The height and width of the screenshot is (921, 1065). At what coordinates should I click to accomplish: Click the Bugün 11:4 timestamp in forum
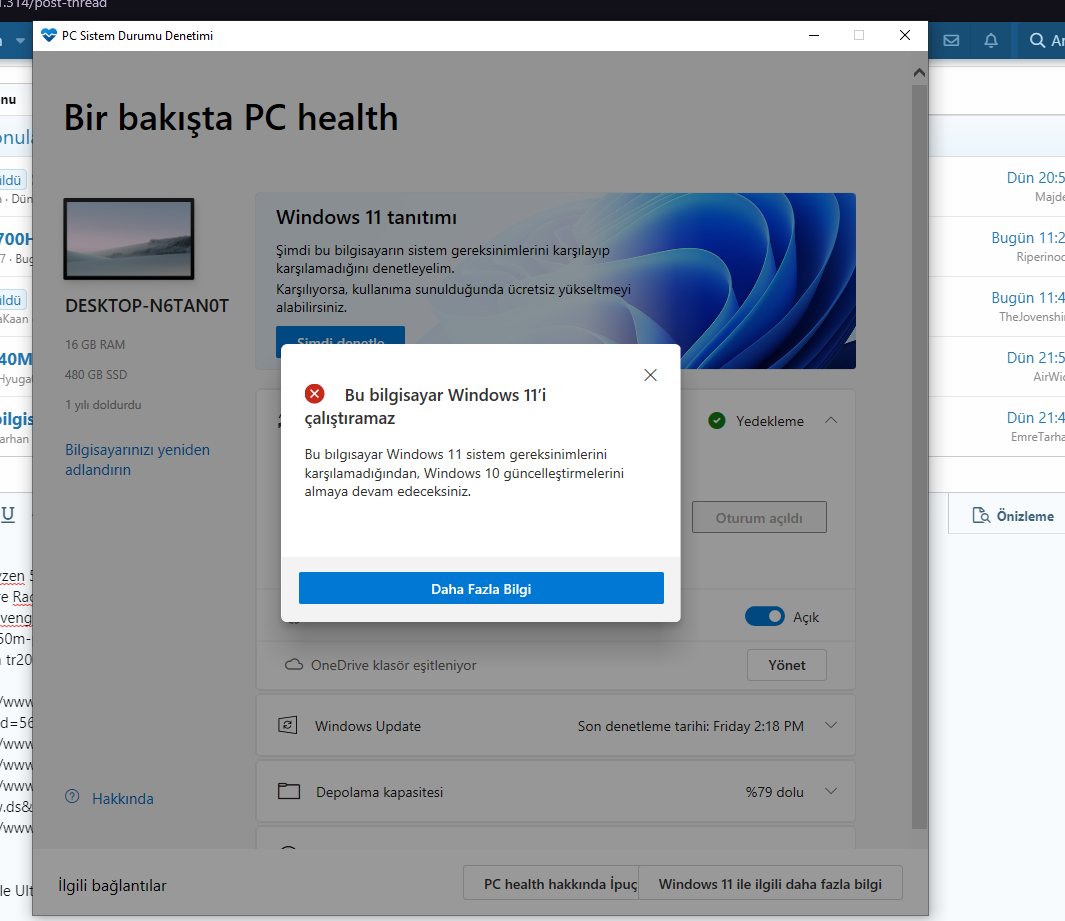pos(1028,297)
